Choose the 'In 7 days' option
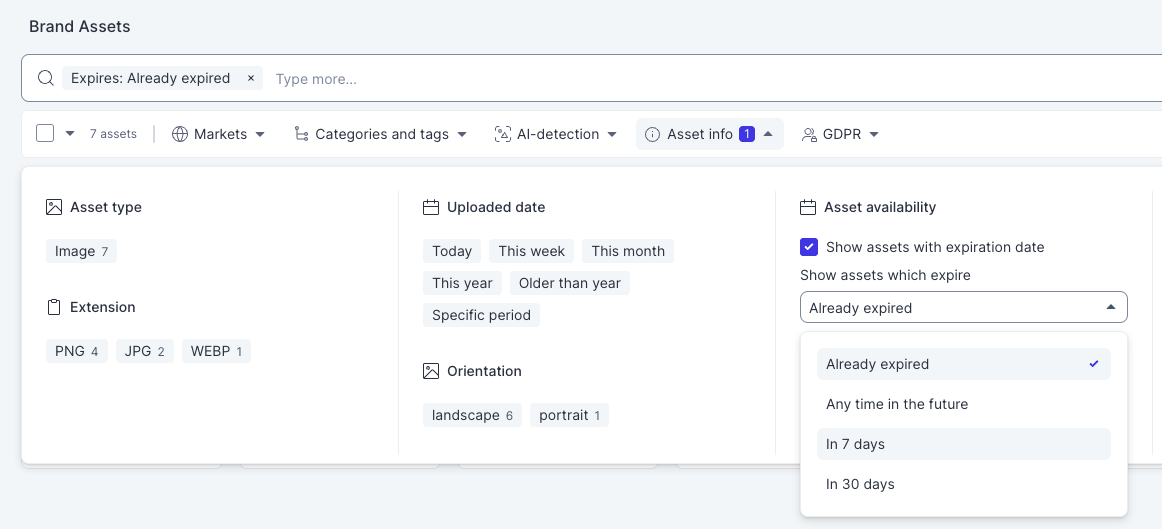 pyautogui.click(x=963, y=444)
